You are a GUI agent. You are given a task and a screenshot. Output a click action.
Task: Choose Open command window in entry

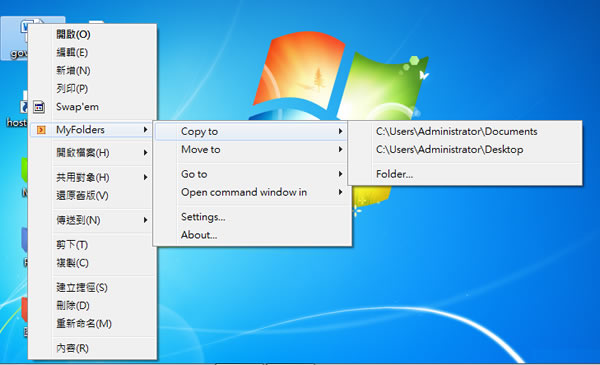pyautogui.click(x=252, y=192)
